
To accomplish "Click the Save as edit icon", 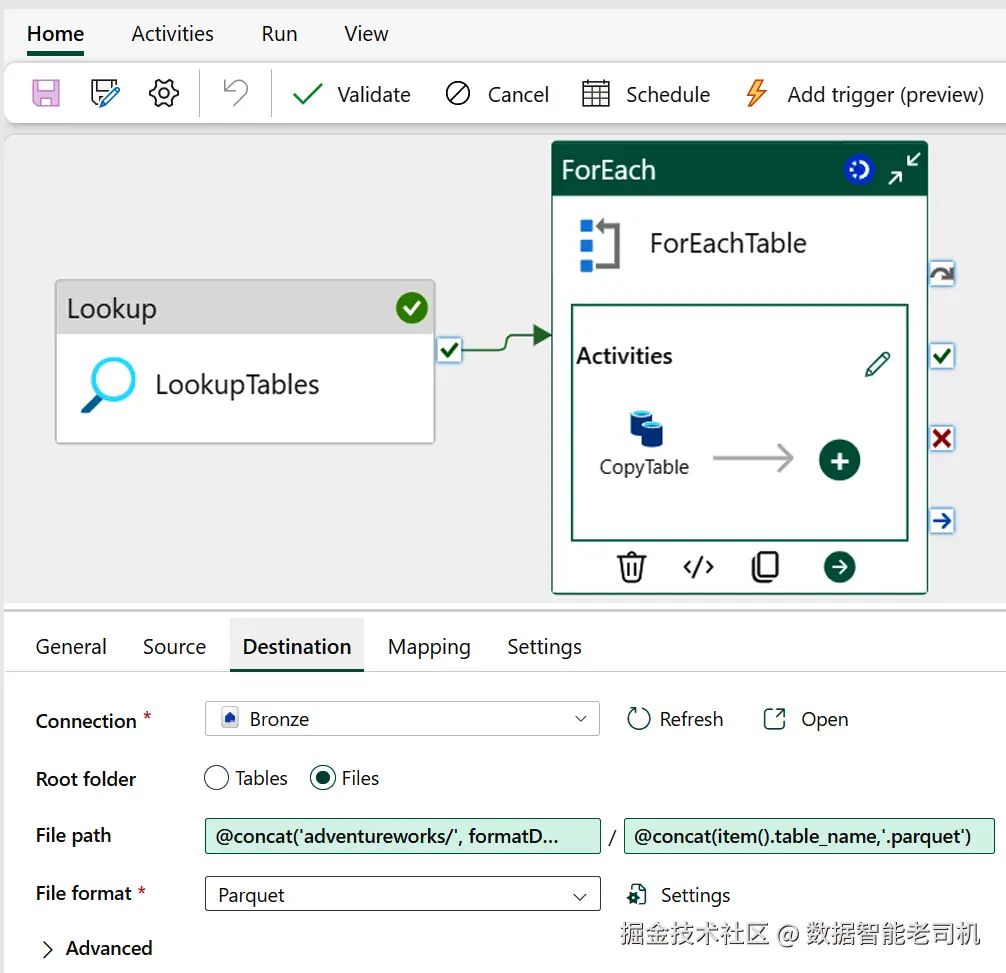I will (x=105, y=94).
